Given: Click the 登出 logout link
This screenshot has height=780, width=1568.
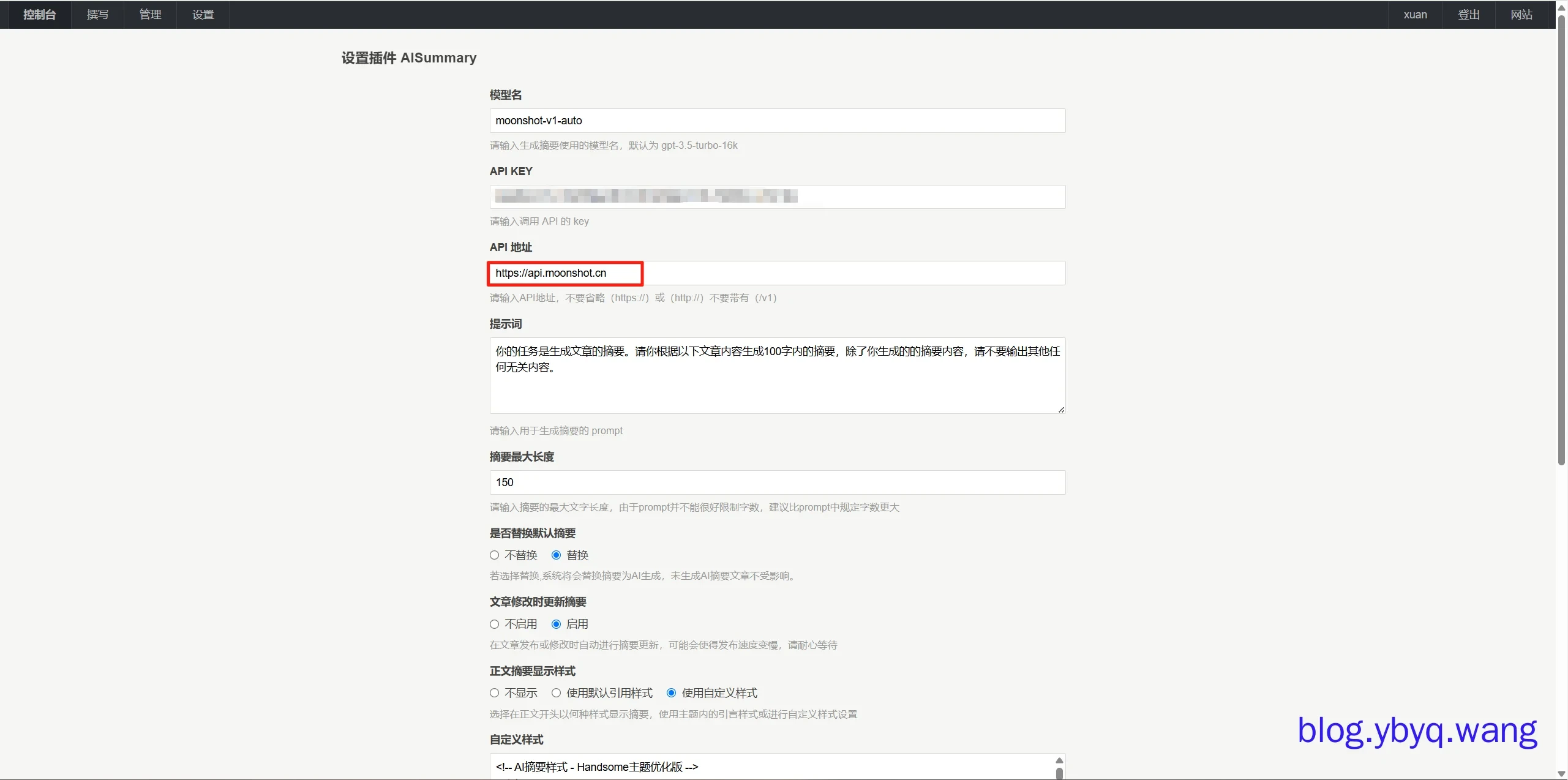Looking at the screenshot, I should pos(1469,15).
